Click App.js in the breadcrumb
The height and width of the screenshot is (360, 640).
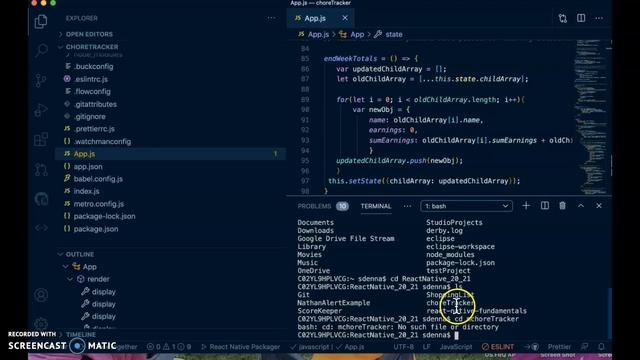pos(318,34)
